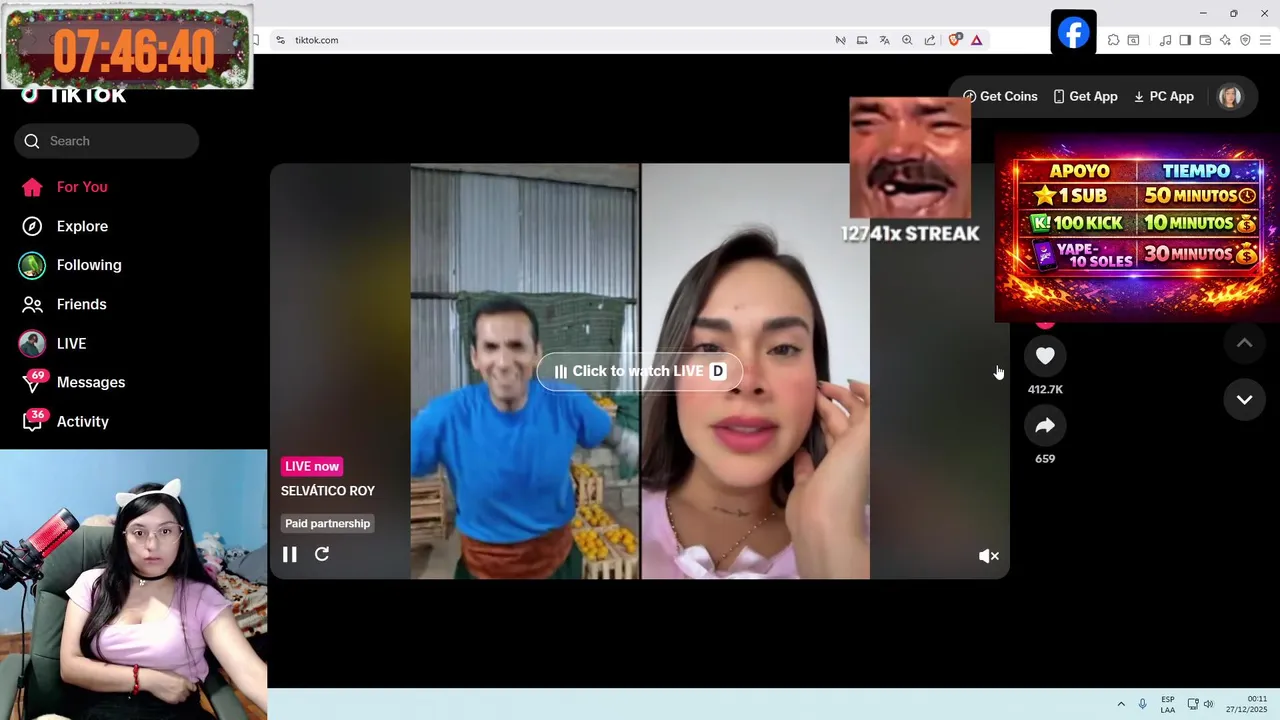Click the TikTok logo
This screenshot has height=720, width=1280.
click(x=74, y=95)
